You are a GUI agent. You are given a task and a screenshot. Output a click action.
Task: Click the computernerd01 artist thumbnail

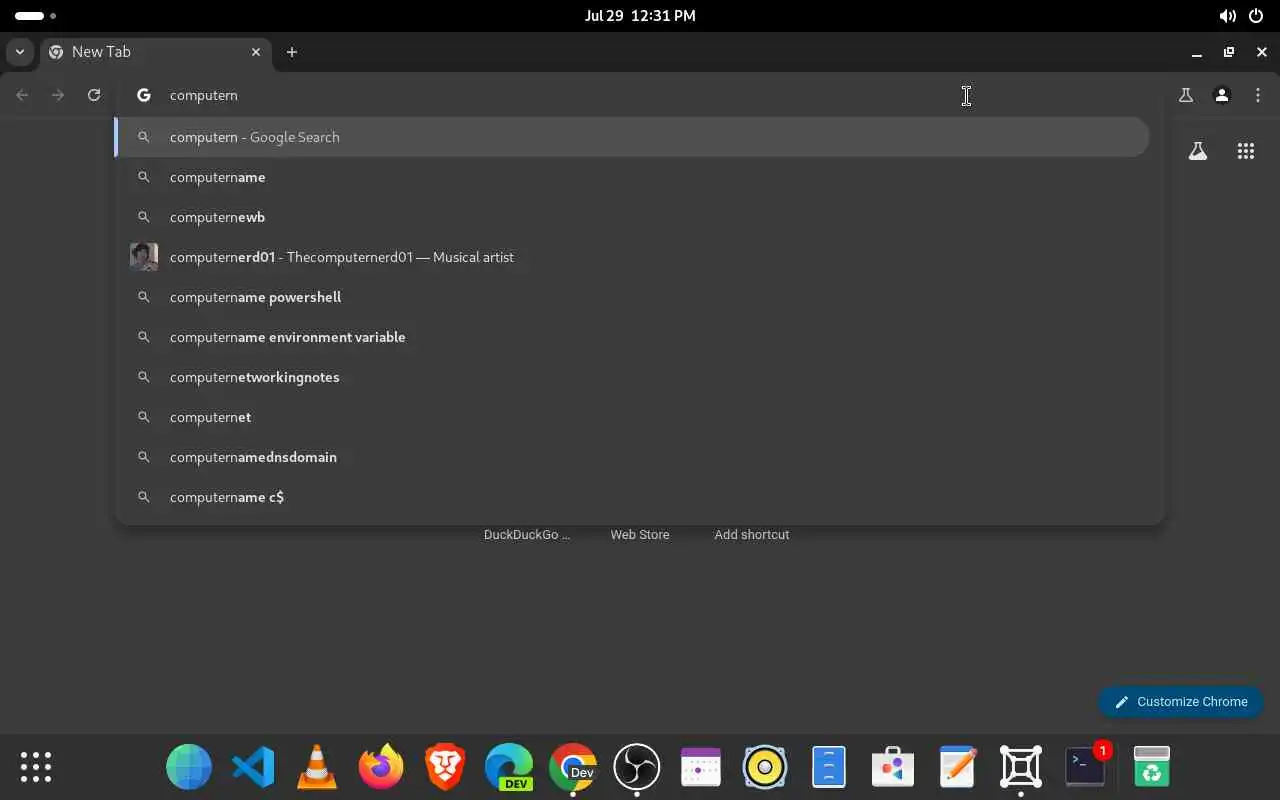click(144, 257)
